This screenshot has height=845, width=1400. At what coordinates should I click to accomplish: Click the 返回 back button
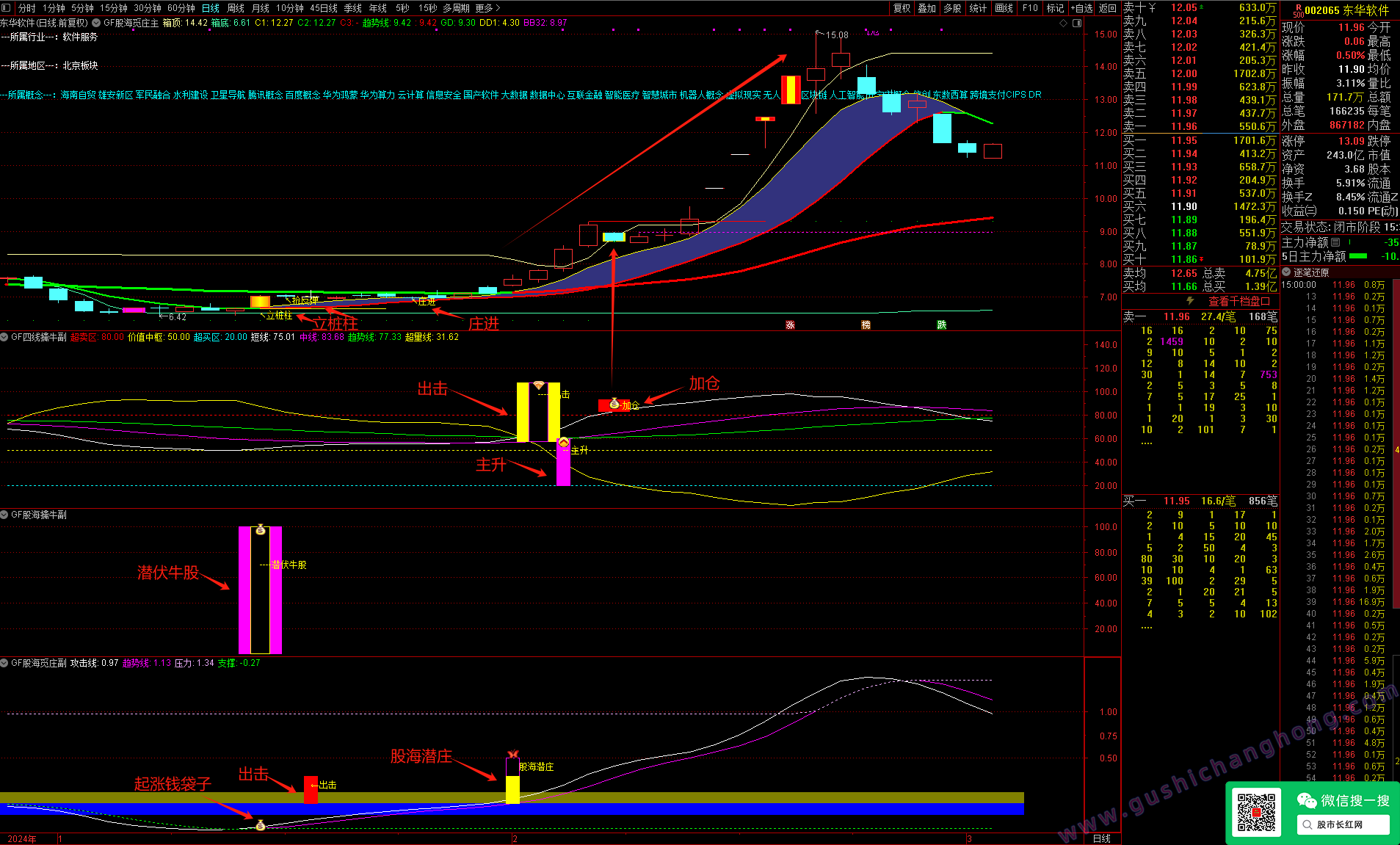1107,8
